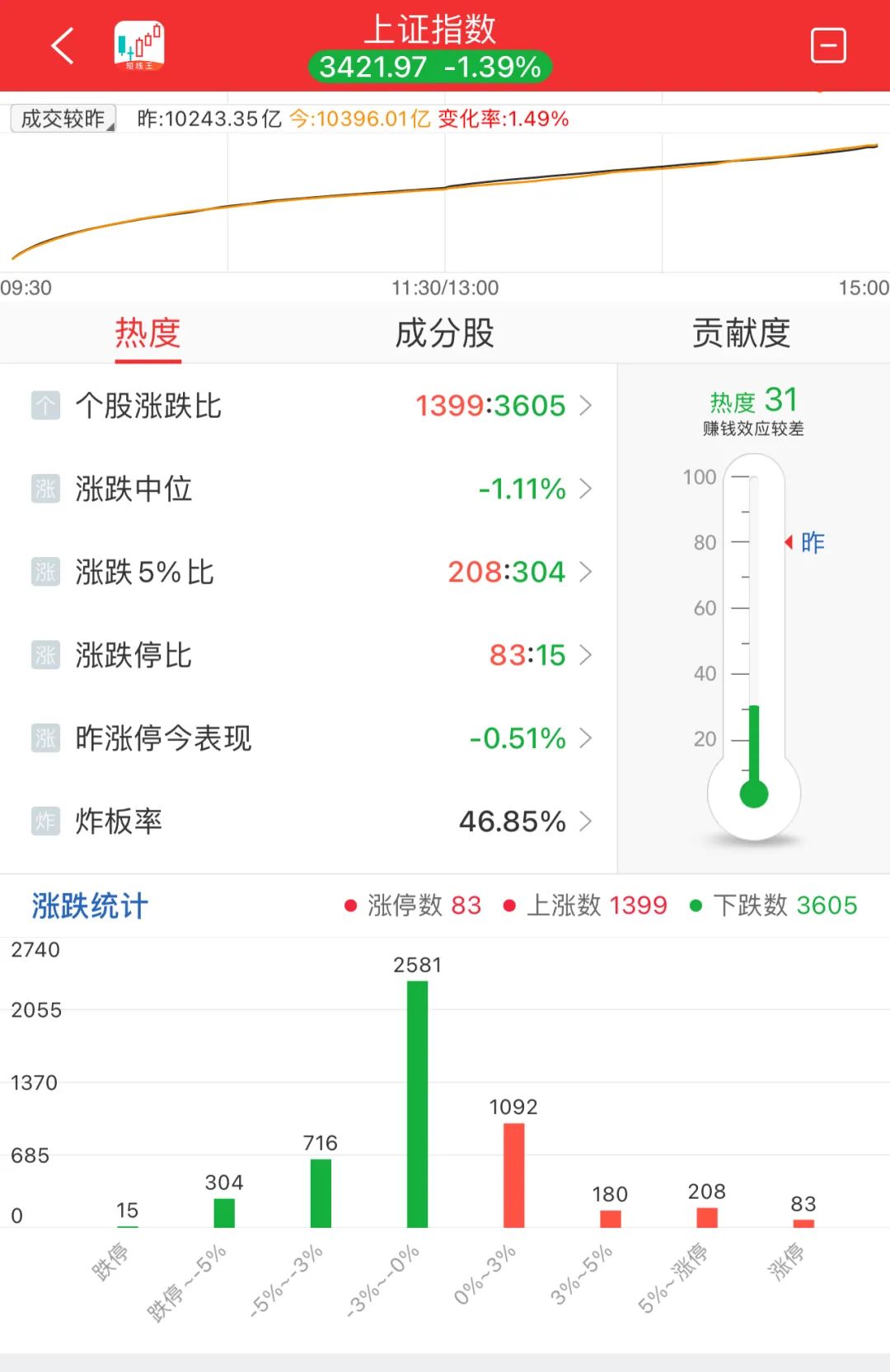Tap the green bar labeled 304
The width and height of the screenshot is (890, 1372).
click(x=224, y=1213)
